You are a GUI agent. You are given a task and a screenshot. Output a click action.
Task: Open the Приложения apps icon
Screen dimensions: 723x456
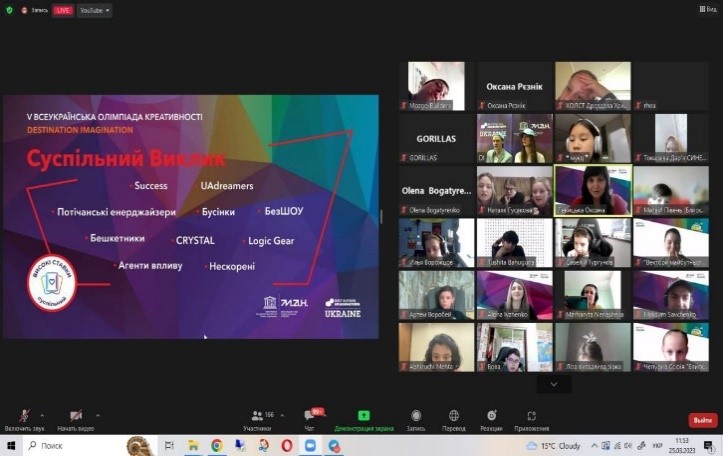tap(532, 420)
